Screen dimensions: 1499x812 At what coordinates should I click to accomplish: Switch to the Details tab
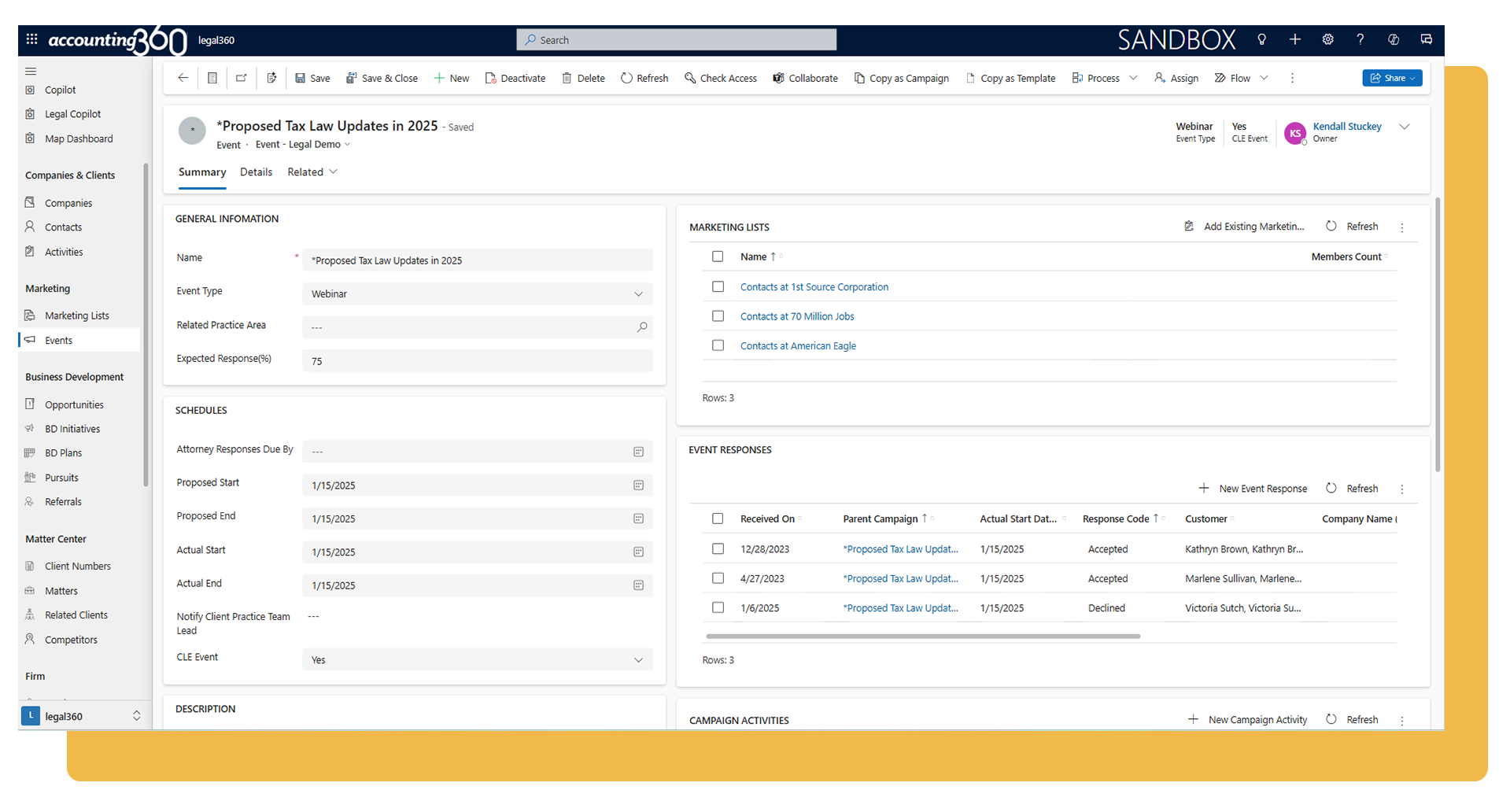point(256,172)
